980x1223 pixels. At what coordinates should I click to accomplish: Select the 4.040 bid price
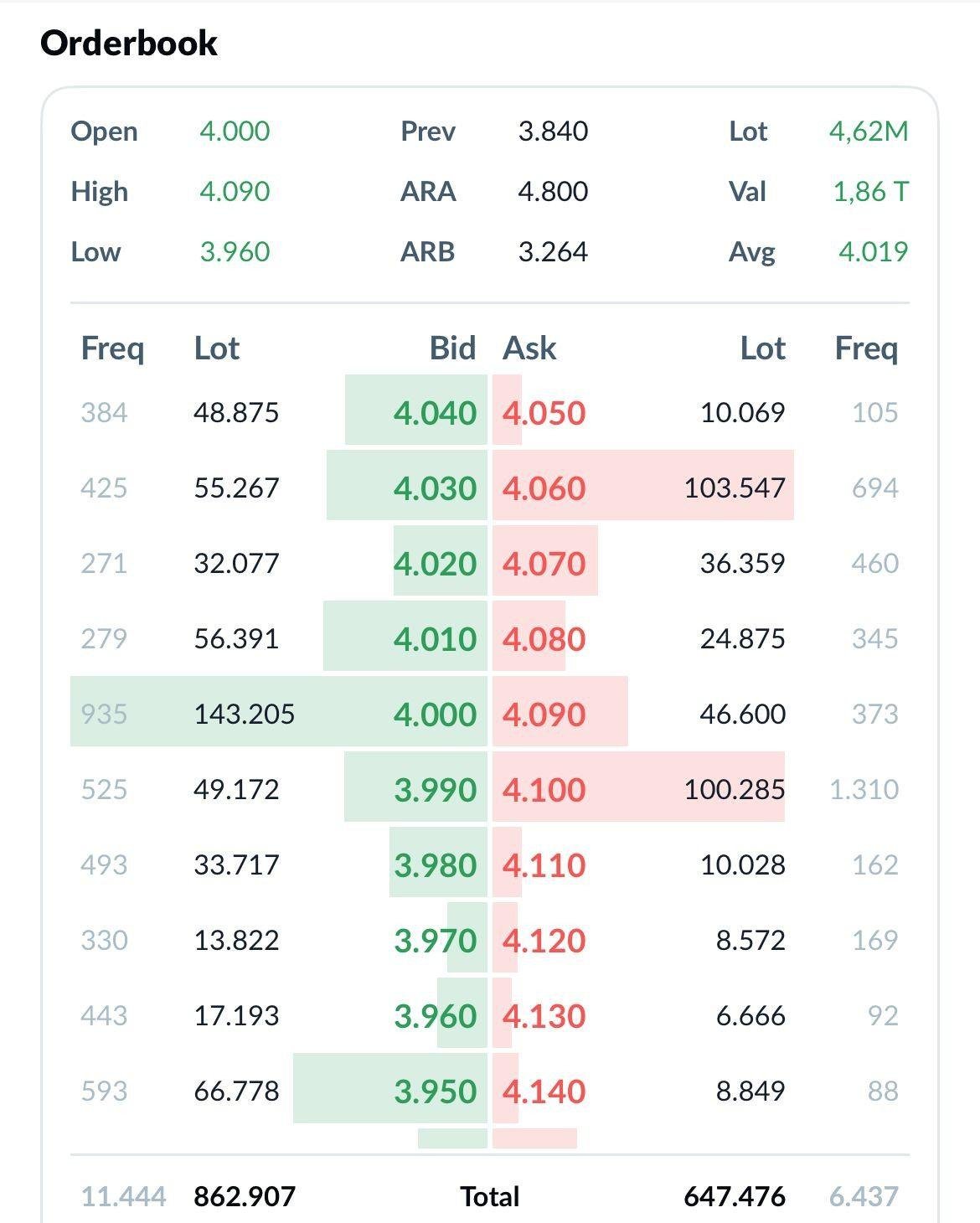coord(435,413)
